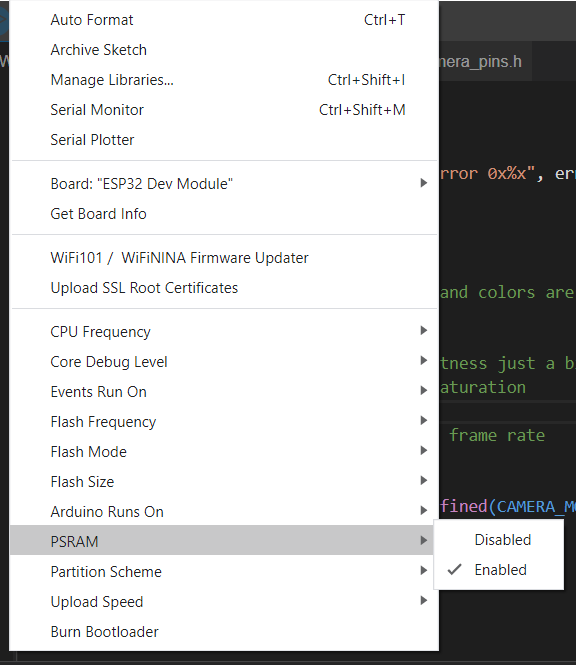This screenshot has height=665, width=576.
Task: Open Manage Libraries dialog
Action: (224, 80)
